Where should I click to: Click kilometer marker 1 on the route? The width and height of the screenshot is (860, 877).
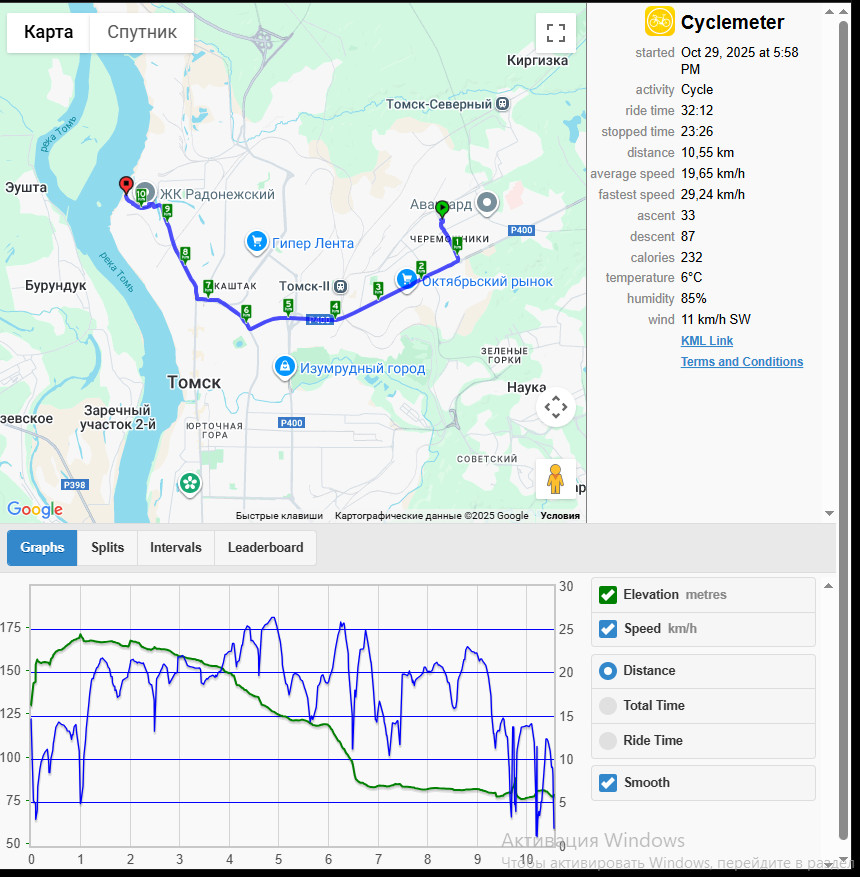coord(457,243)
